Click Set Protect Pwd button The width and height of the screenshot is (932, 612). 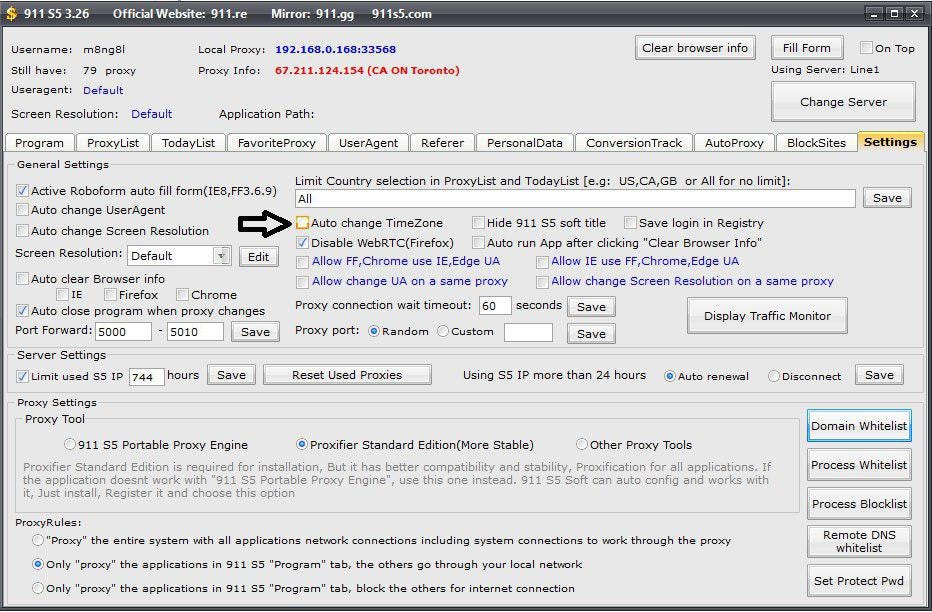point(859,581)
